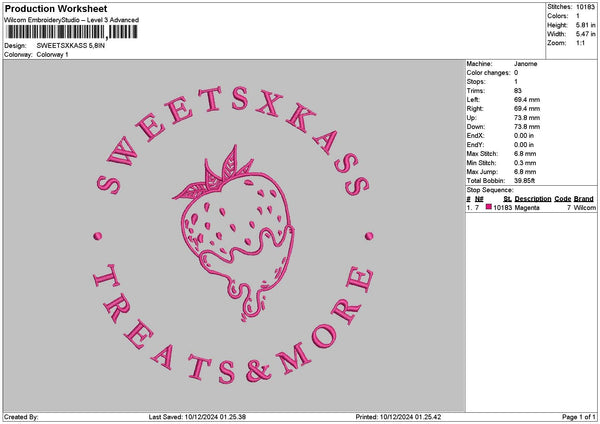Click the Description column header

pos(533,199)
